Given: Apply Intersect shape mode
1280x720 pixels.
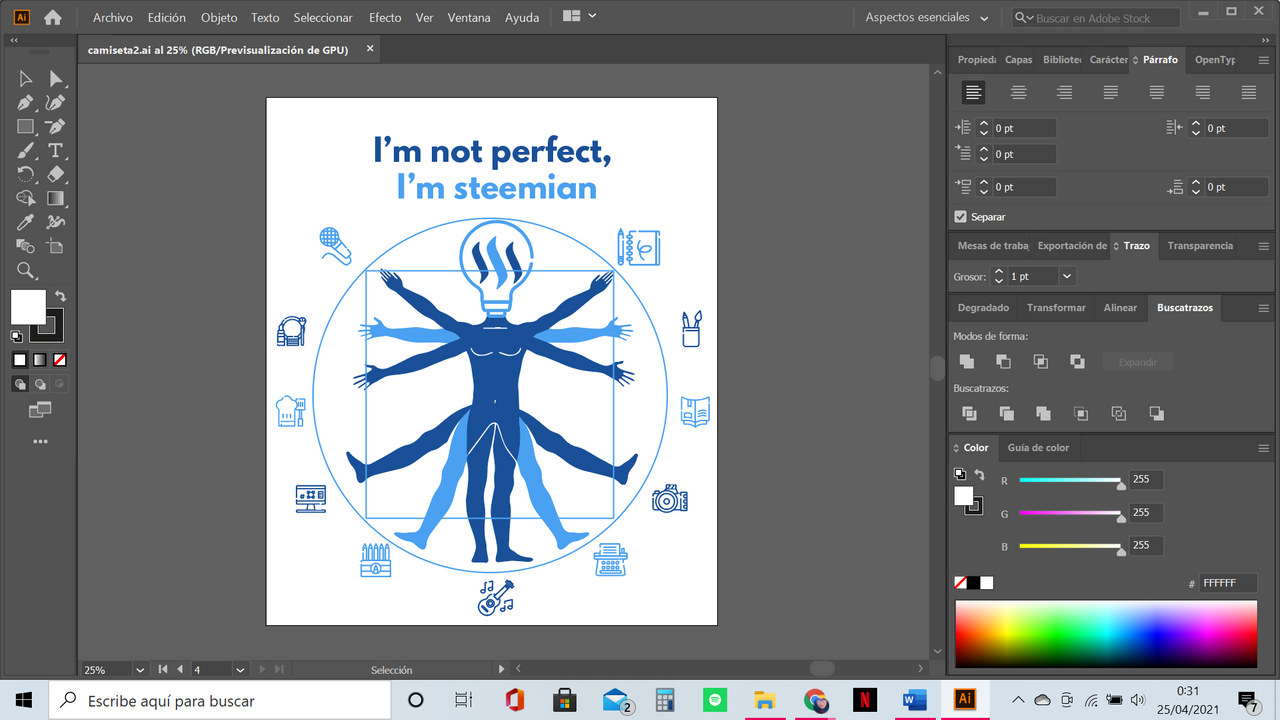Looking at the screenshot, I should click(1041, 362).
